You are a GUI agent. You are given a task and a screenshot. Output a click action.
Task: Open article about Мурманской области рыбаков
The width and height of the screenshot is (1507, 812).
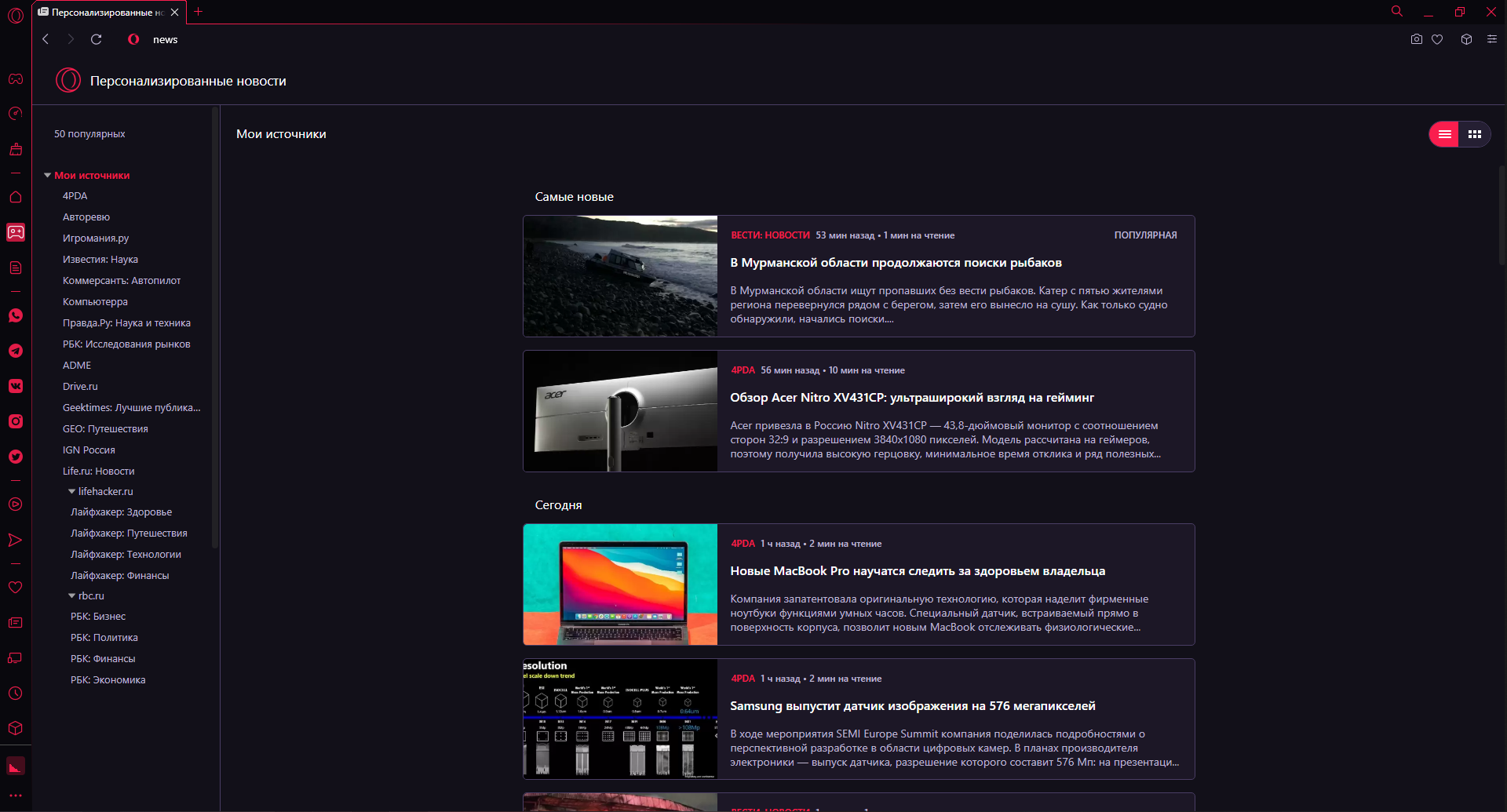point(896,263)
